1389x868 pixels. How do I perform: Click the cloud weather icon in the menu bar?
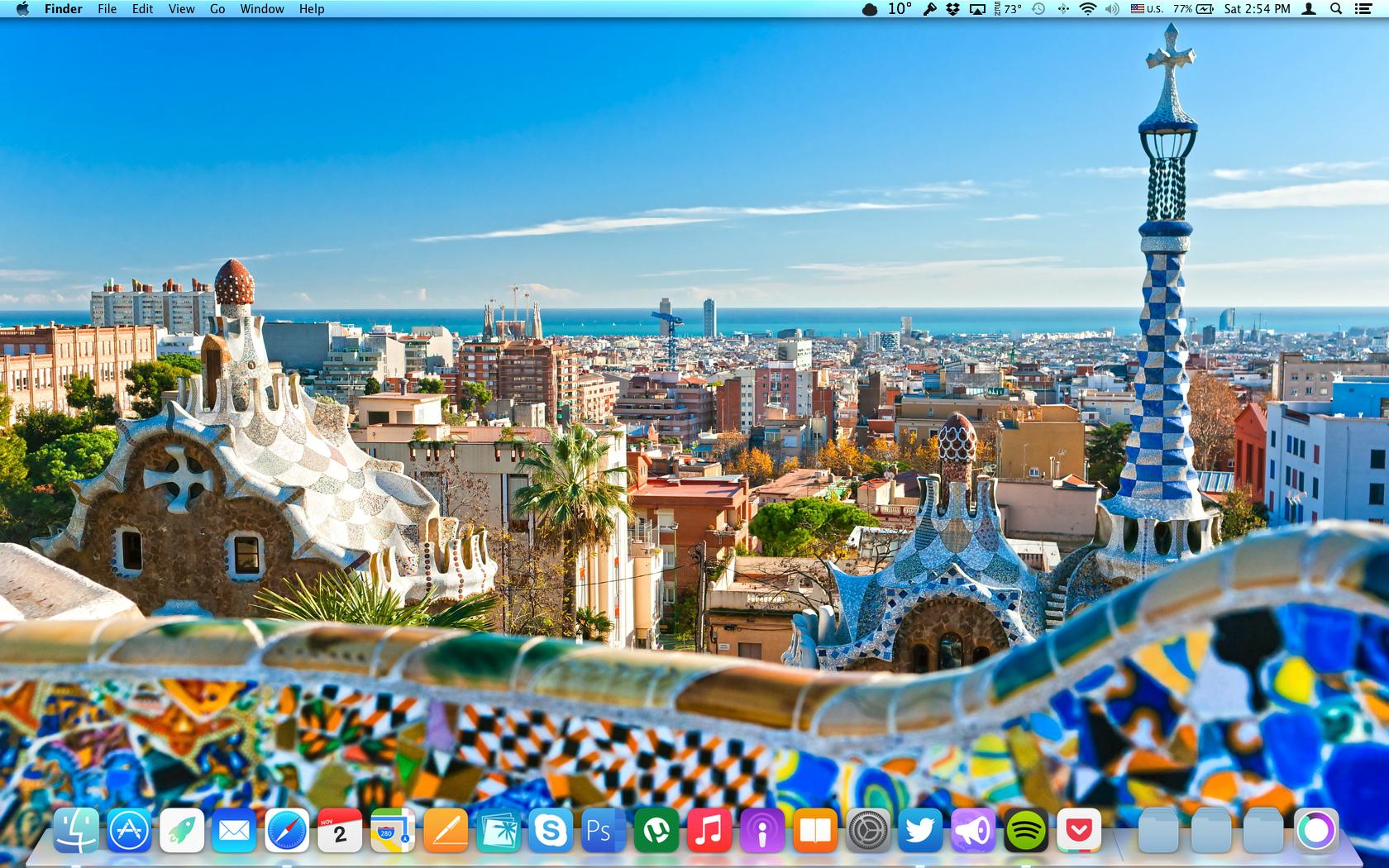[x=870, y=9]
